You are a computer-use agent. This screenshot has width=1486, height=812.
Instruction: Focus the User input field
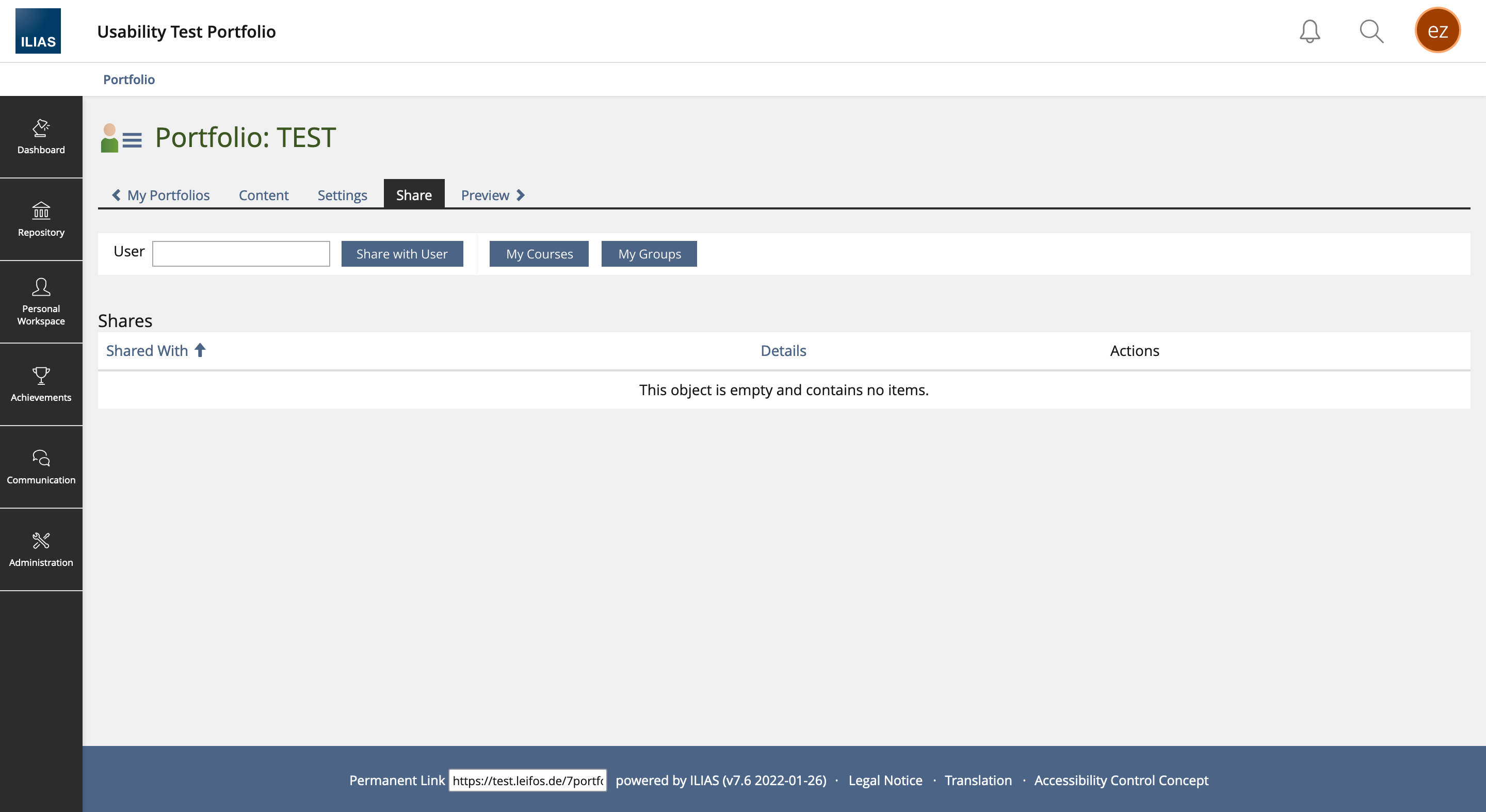(x=240, y=254)
